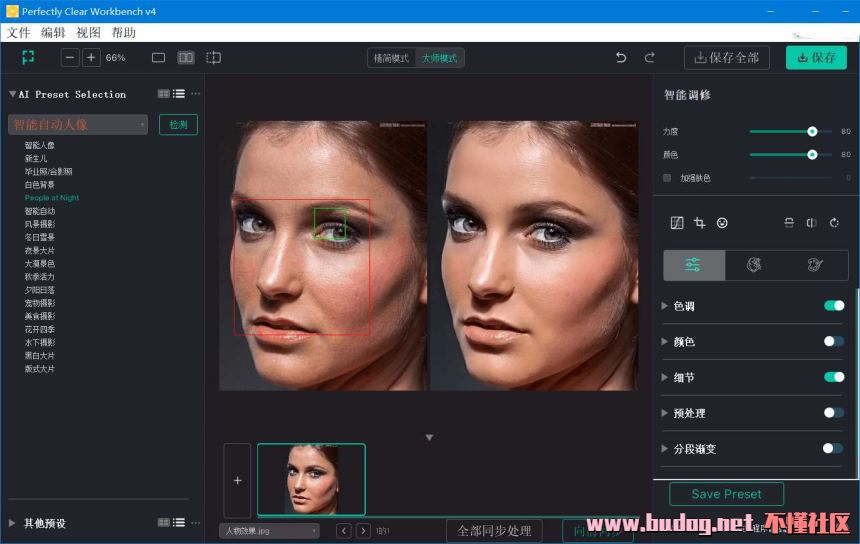The image size is (860, 544).
Task: Click the undo arrow in the toolbar
Action: [621, 58]
